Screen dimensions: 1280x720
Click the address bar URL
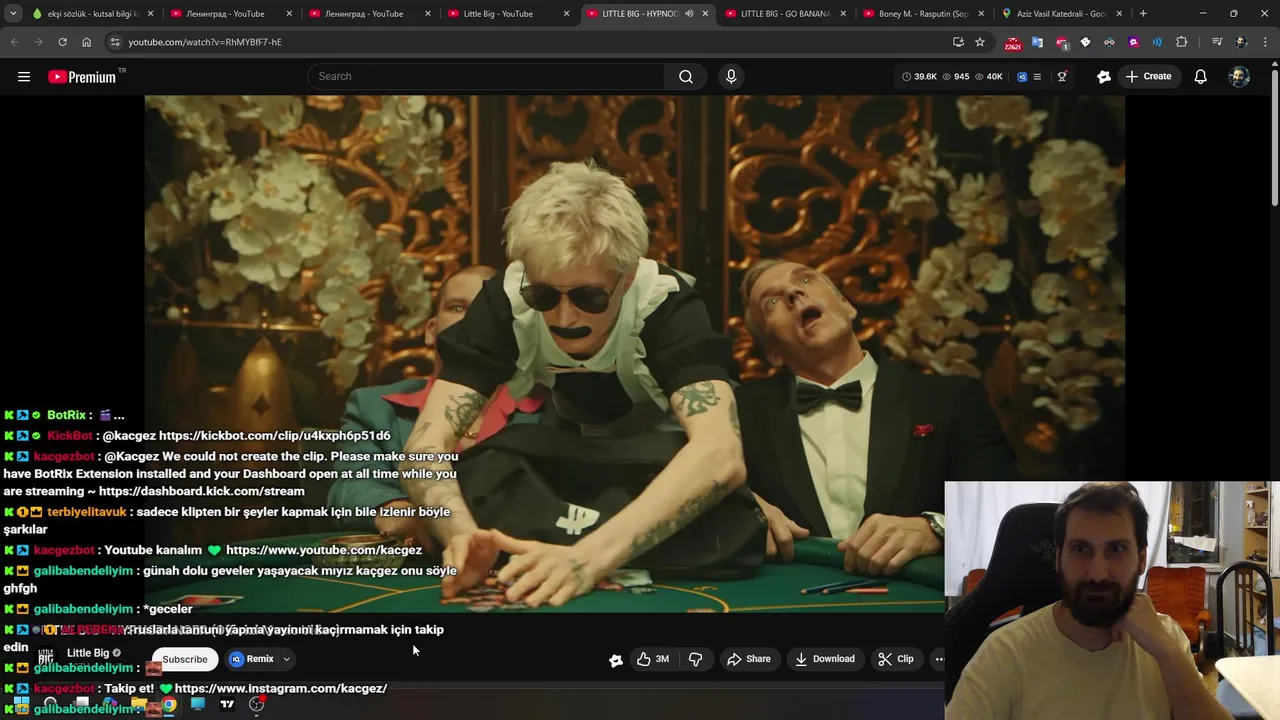(x=205, y=42)
